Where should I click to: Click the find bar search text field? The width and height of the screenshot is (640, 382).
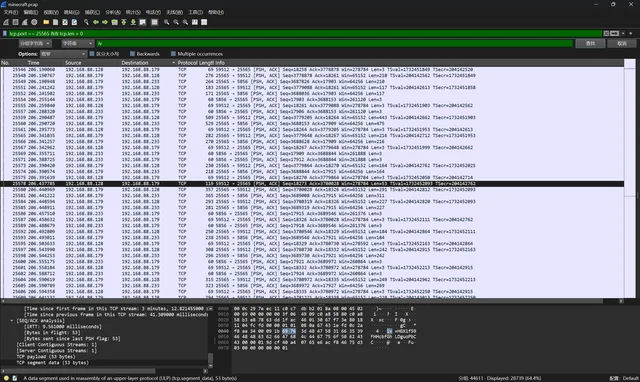point(335,43)
